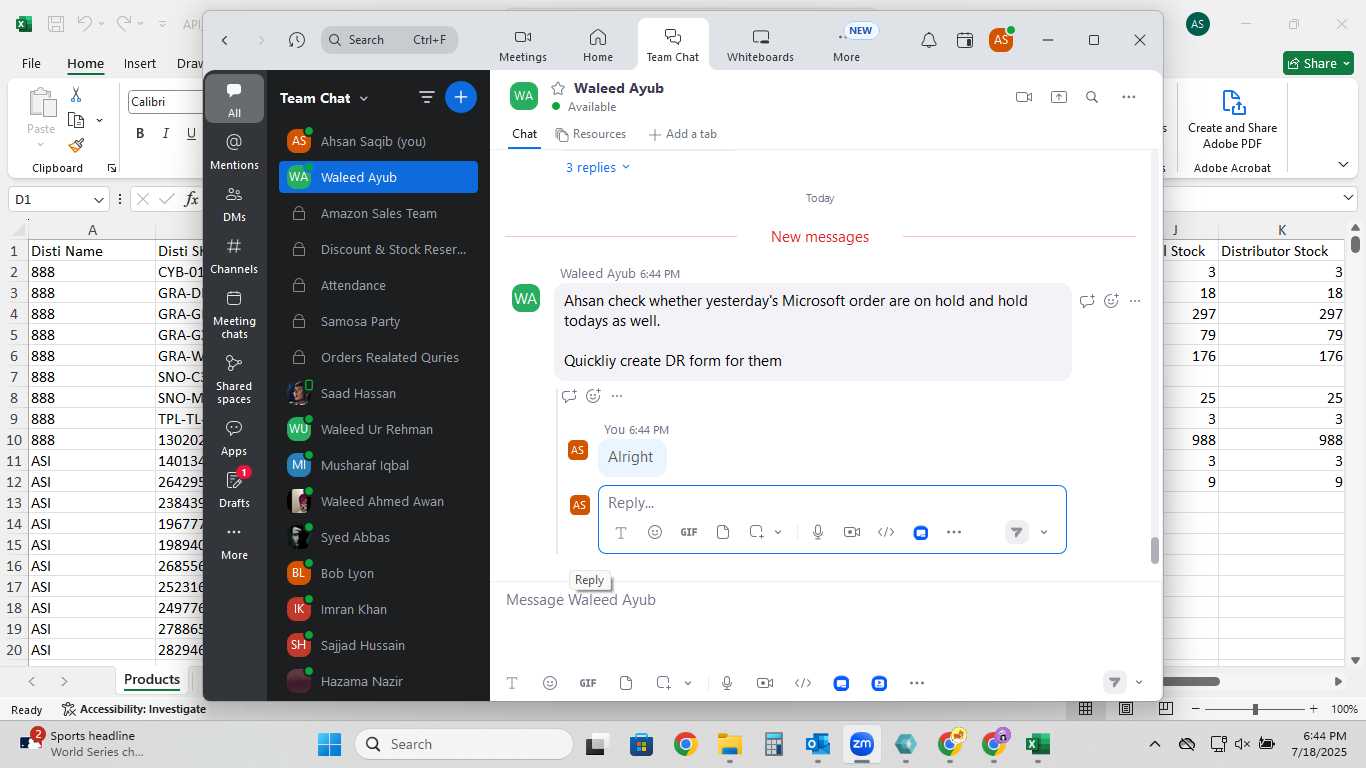Toggle Bold in Excel ribbon
The height and width of the screenshot is (768, 1366).
pyautogui.click(x=140, y=133)
